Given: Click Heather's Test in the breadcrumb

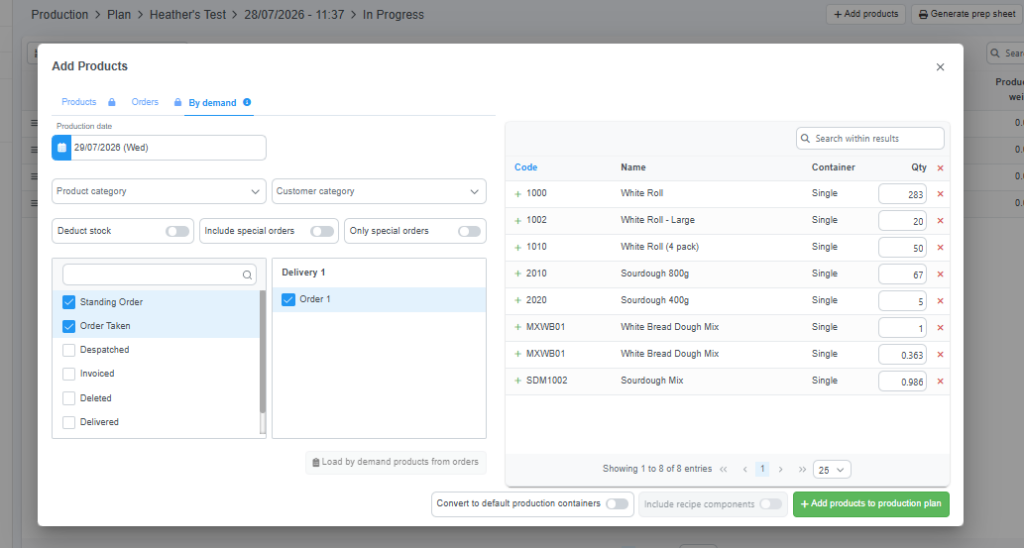Looking at the screenshot, I should (x=187, y=14).
